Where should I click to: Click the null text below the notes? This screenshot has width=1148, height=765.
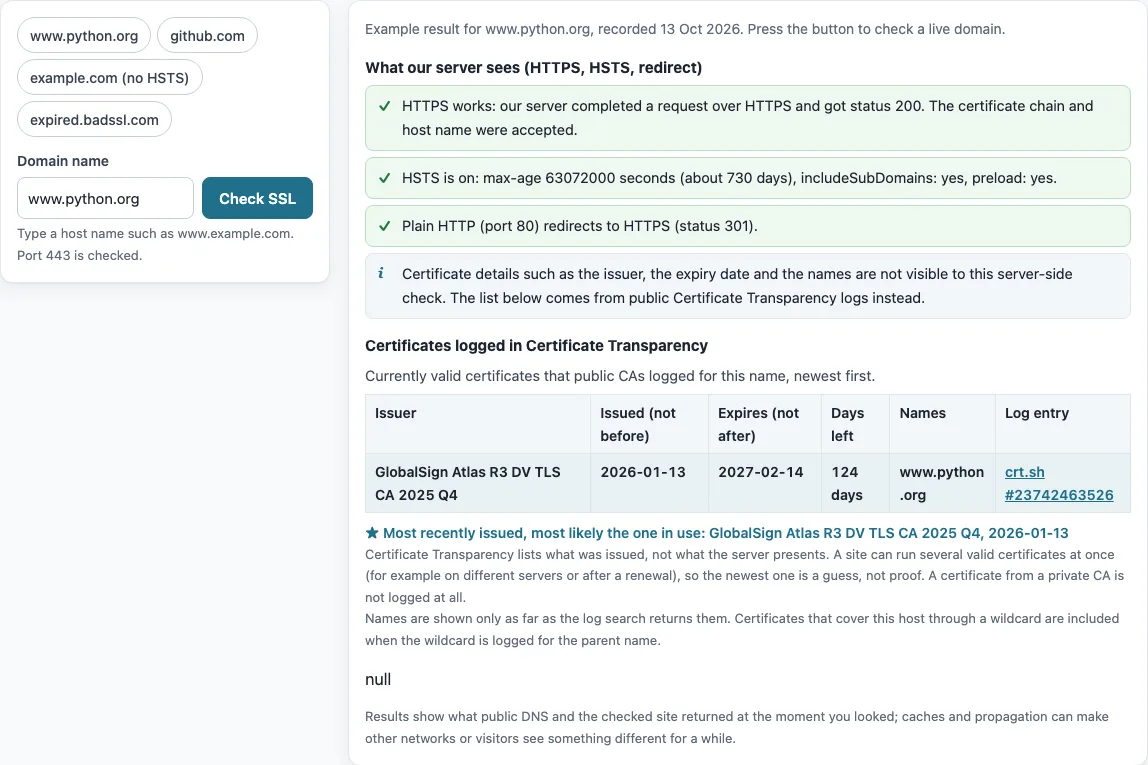[x=378, y=679]
